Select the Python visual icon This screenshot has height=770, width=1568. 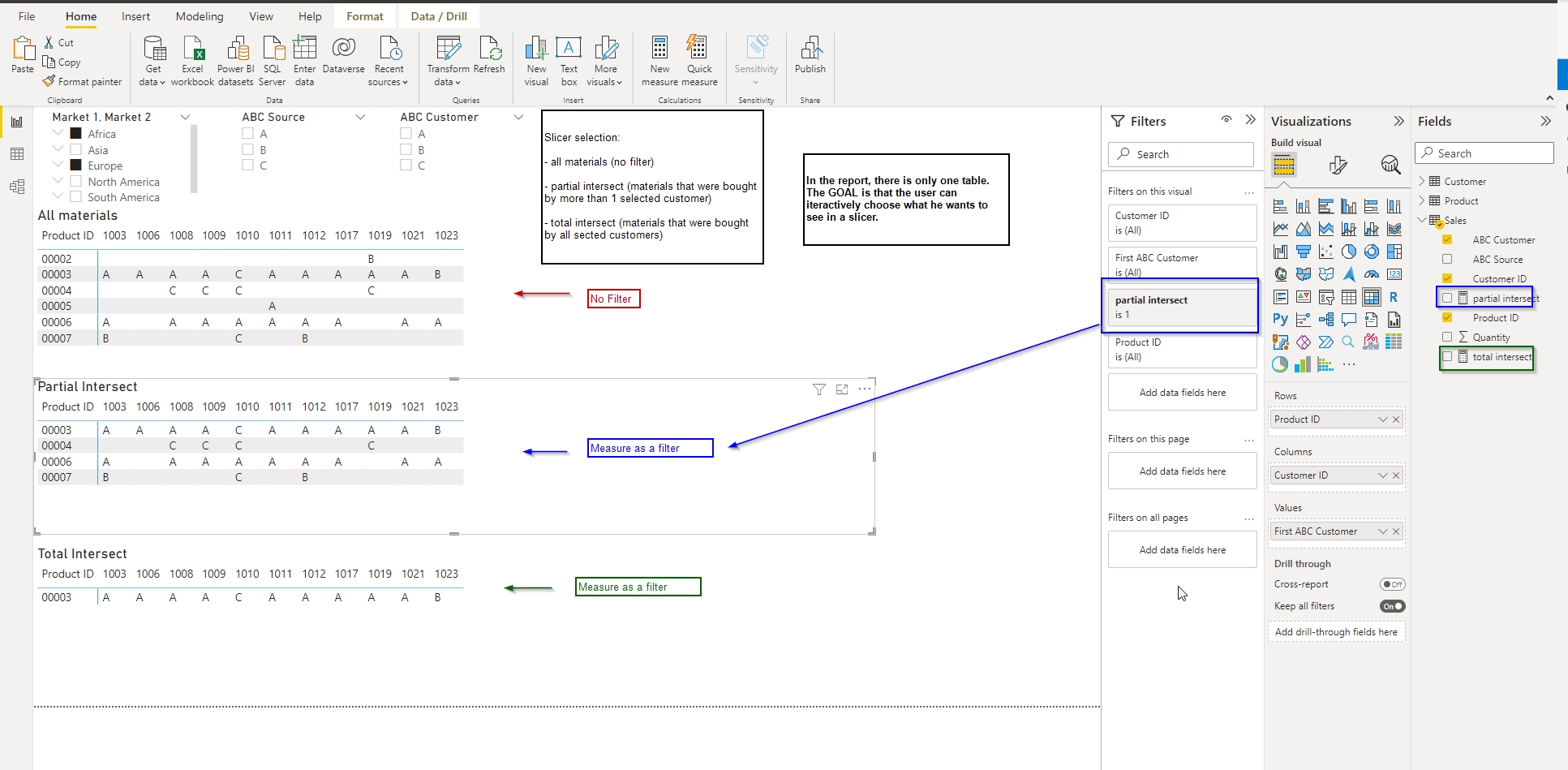(1280, 319)
